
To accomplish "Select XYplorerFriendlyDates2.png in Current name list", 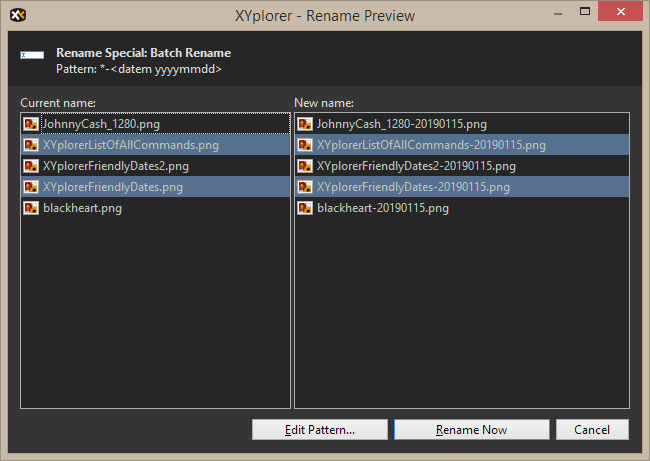I will tap(155, 166).
